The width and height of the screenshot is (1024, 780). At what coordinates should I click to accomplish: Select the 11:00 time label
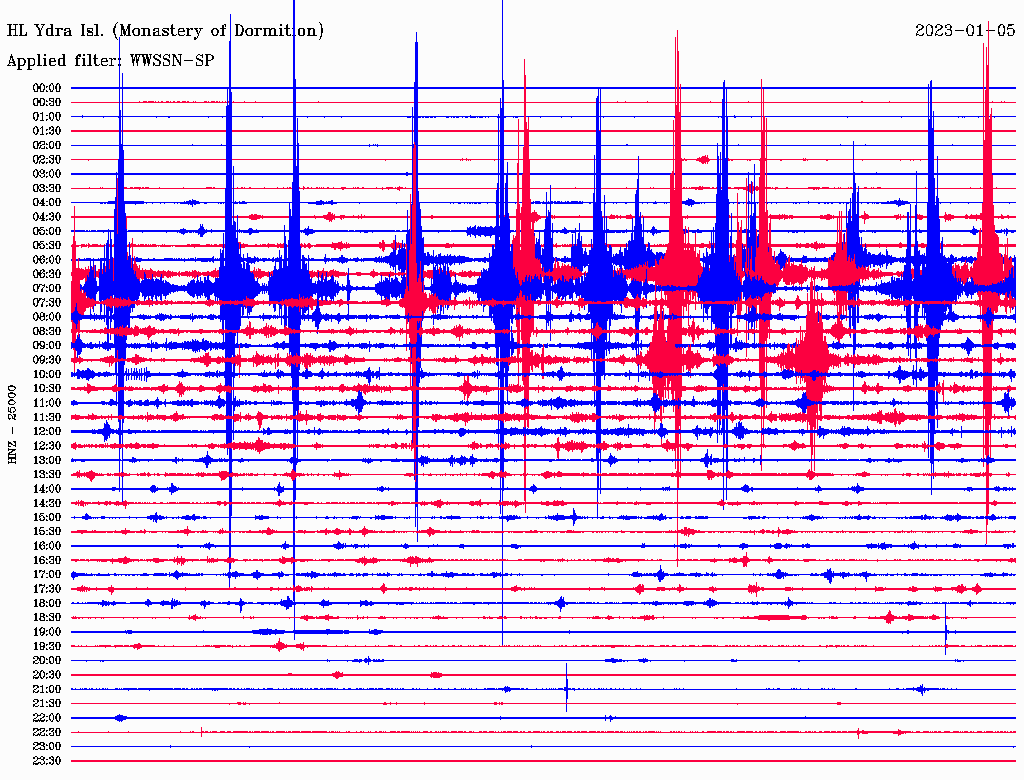point(47,403)
